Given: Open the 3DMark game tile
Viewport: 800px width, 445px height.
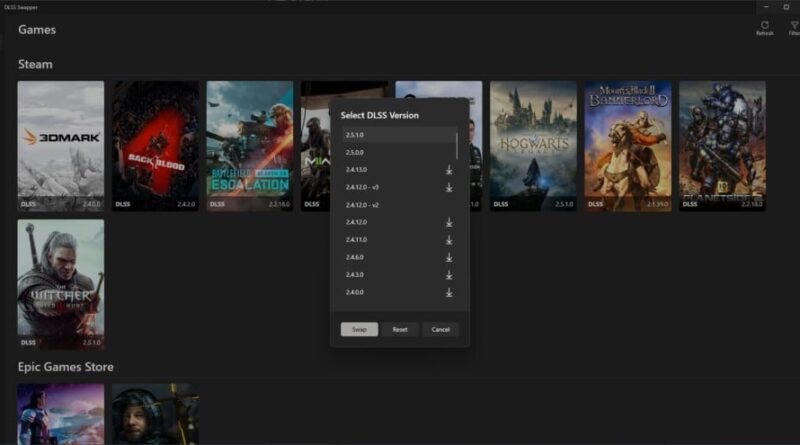Looking at the screenshot, I should (x=61, y=146).
